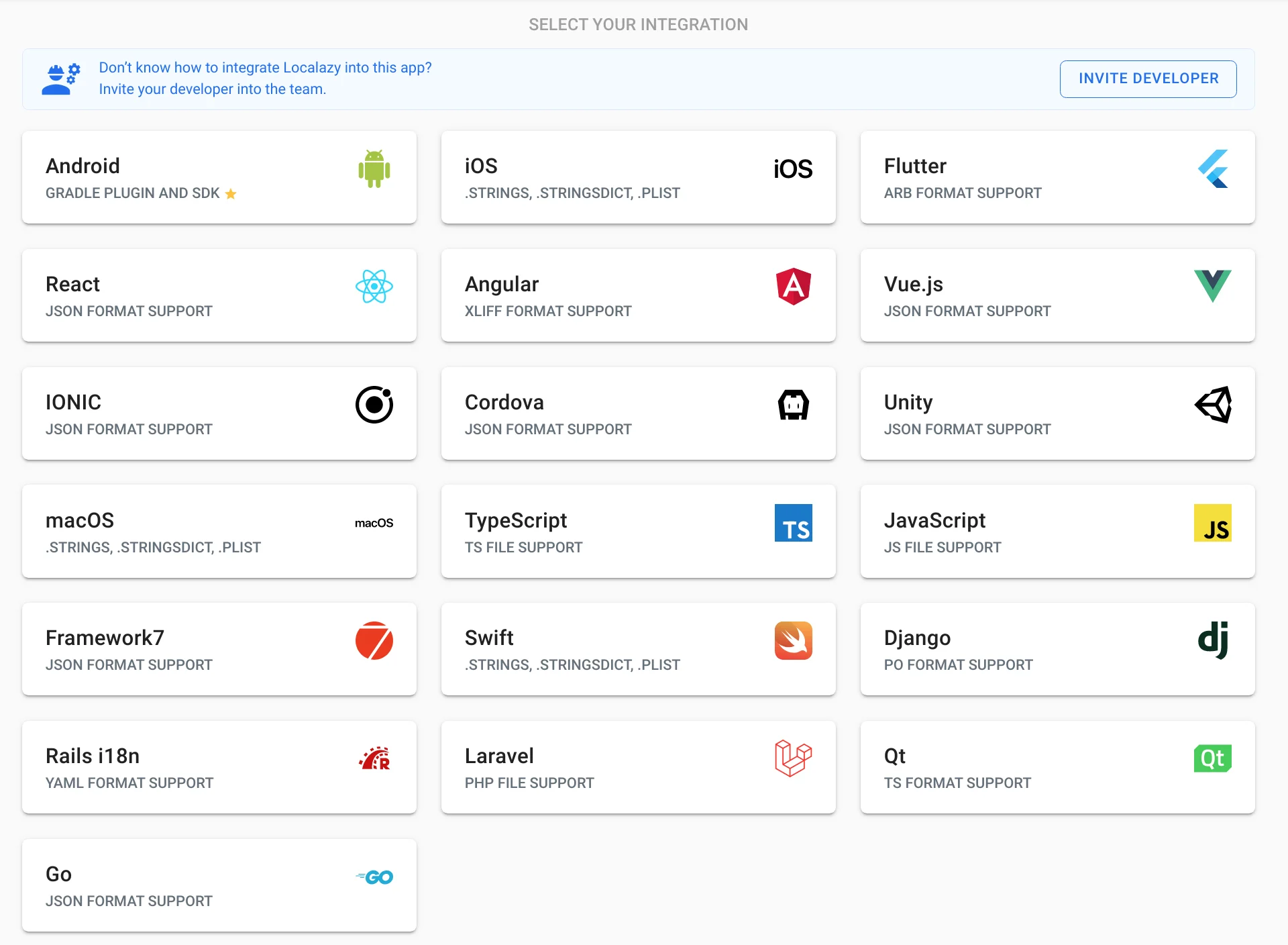Open the iOS integration card
The width and height of the screenshot is (1288, 945).
(638, 177)
